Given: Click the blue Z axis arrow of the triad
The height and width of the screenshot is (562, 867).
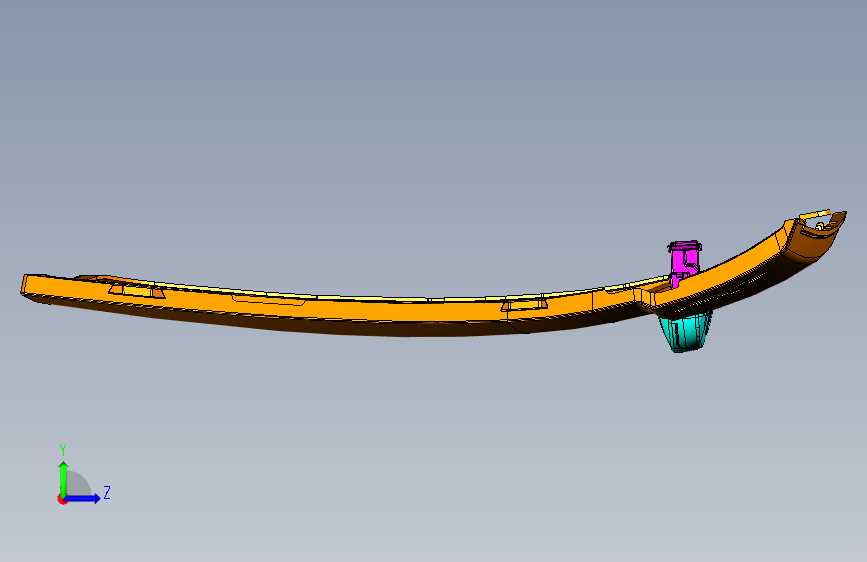Looking at the screenshot, I should click(x=83, y=498).
